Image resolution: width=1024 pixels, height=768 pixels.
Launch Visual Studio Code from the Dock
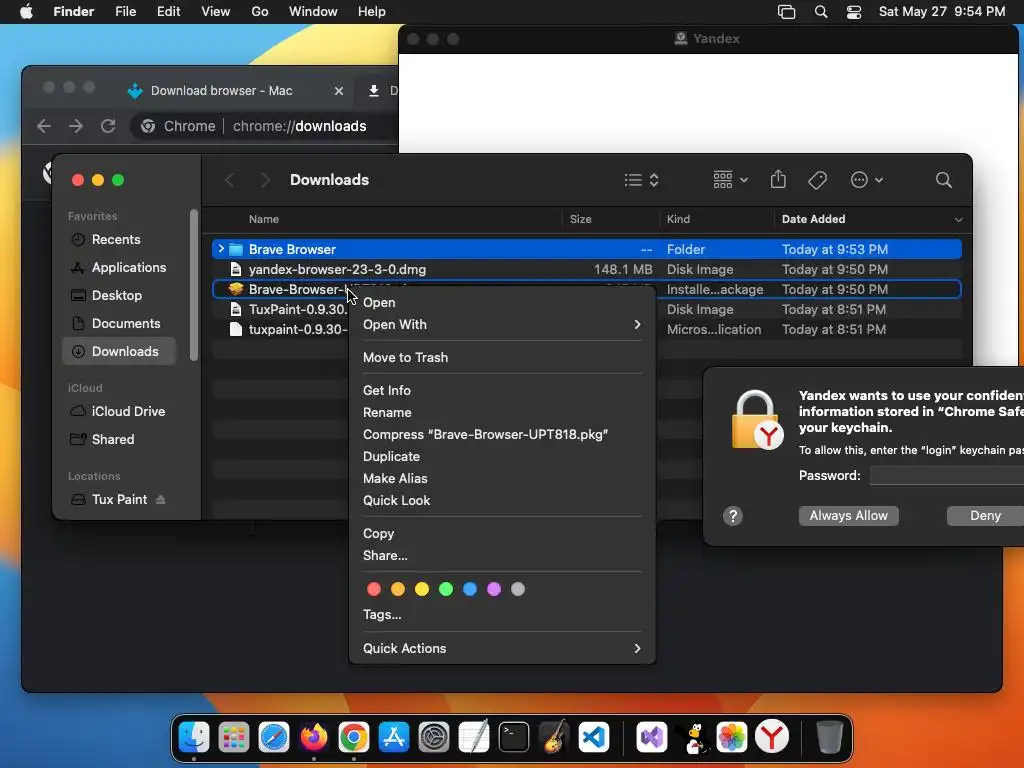(x=594, y=737)
